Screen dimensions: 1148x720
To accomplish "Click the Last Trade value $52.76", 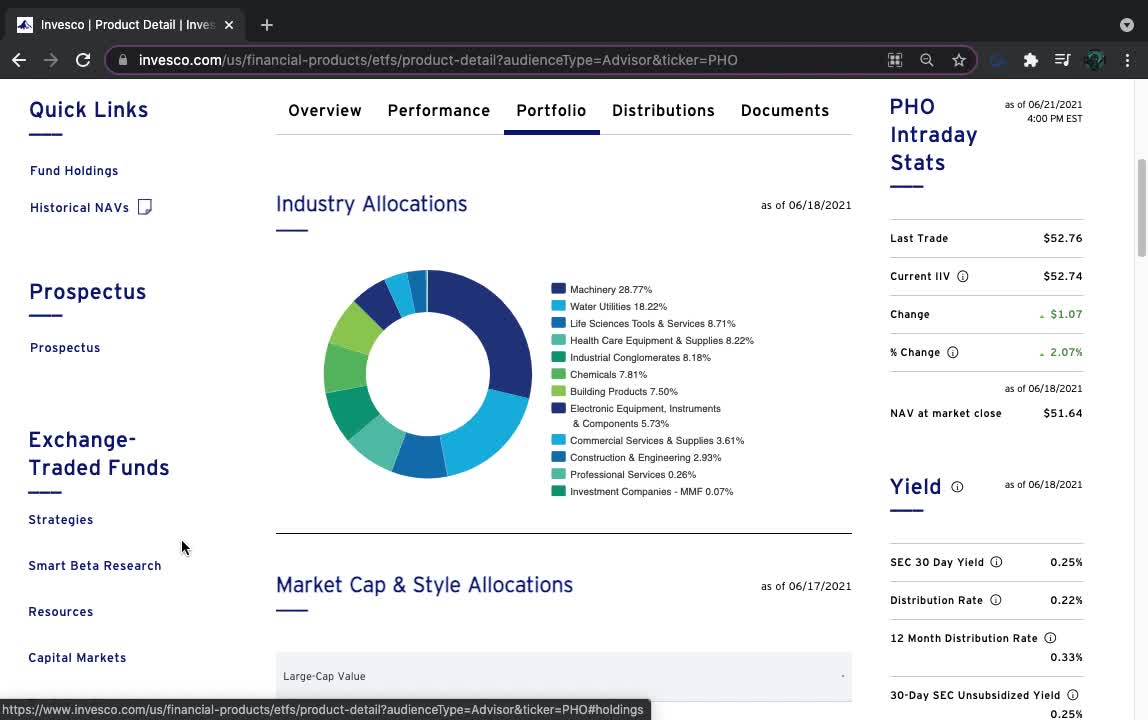I will coord(1062,239).
